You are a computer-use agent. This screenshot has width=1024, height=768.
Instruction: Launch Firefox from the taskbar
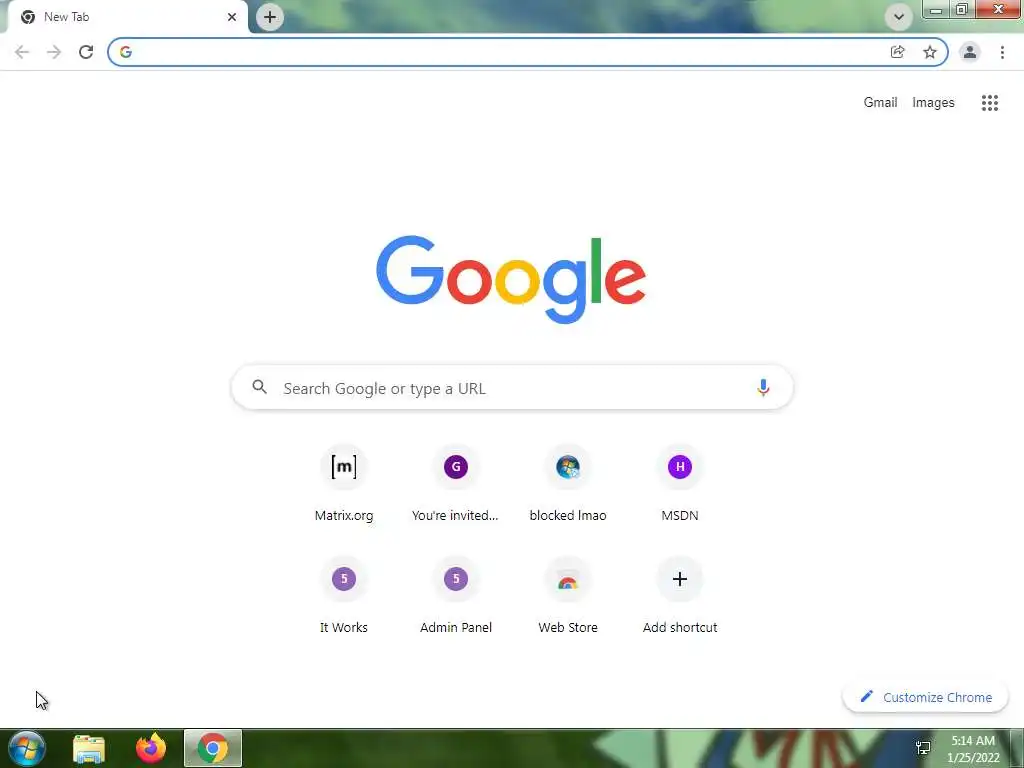click(x=151, y=748)
